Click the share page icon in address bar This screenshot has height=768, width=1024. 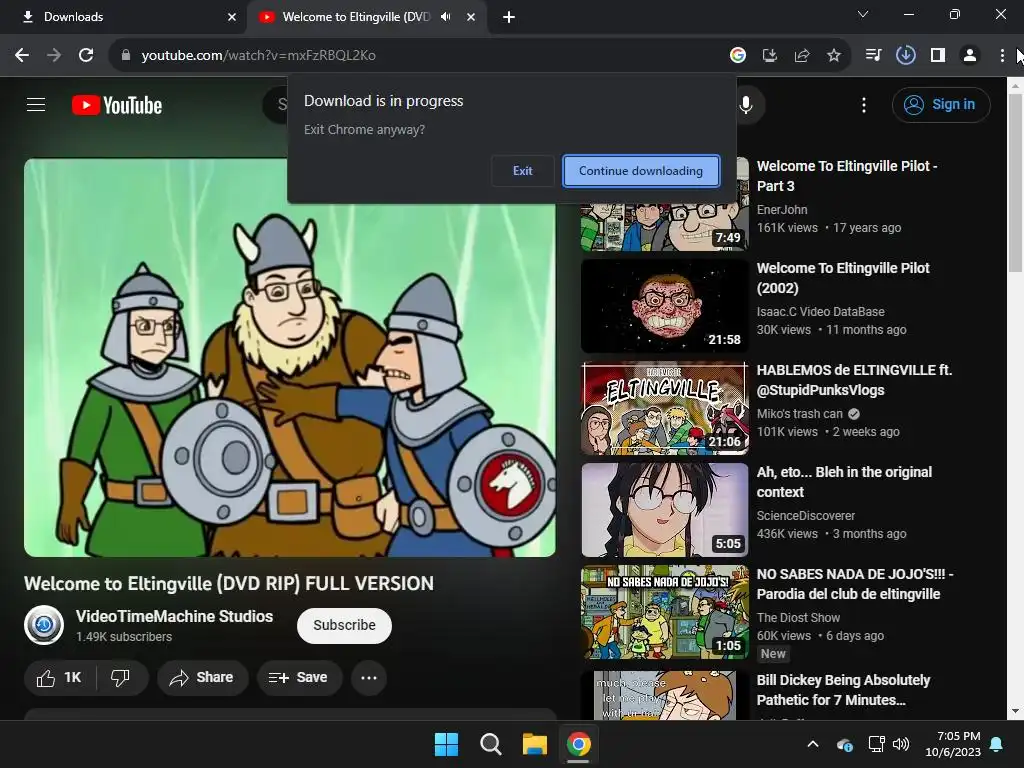click(802, 56)
